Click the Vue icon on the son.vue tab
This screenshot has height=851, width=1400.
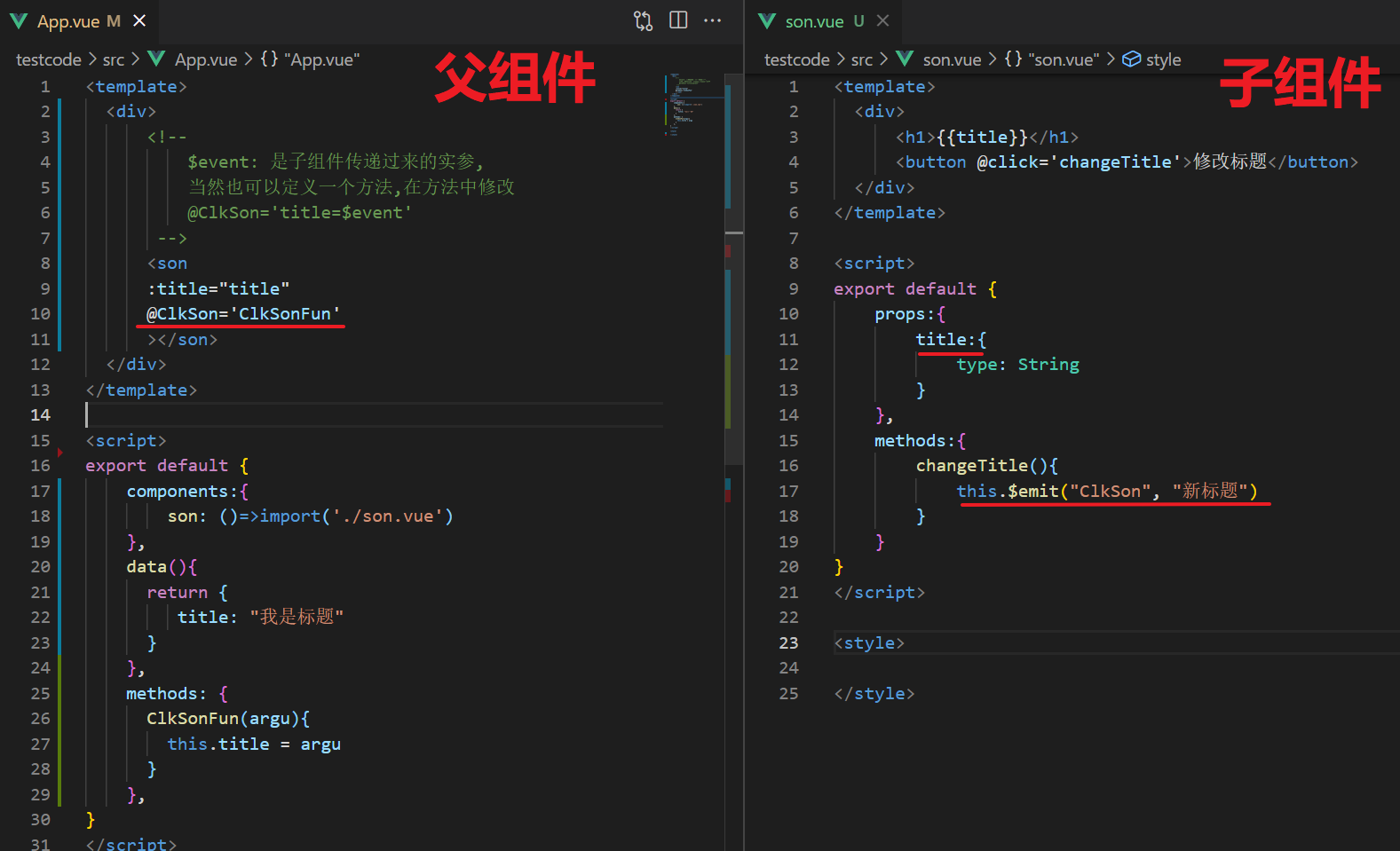coord(767,20)
